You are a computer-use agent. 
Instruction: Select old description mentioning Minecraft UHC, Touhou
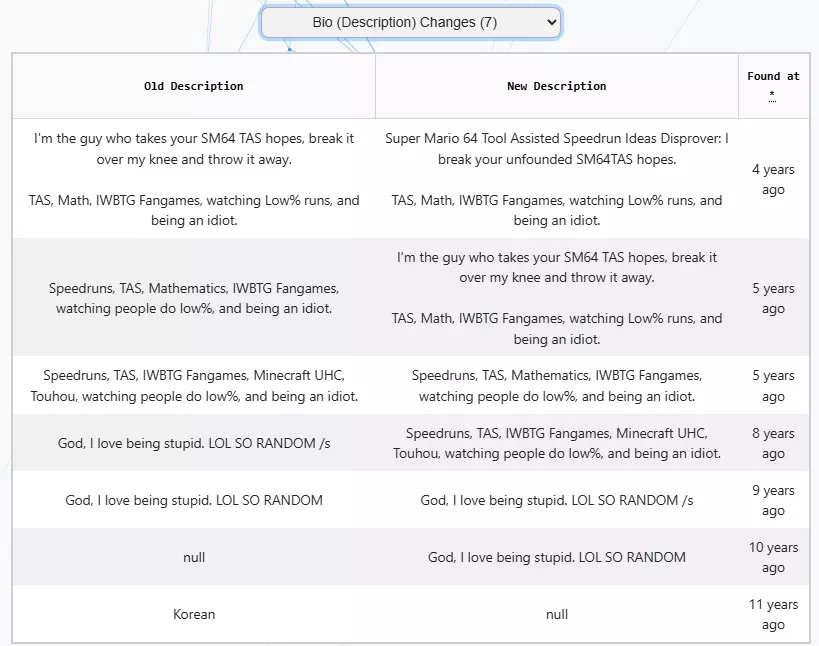194,386
